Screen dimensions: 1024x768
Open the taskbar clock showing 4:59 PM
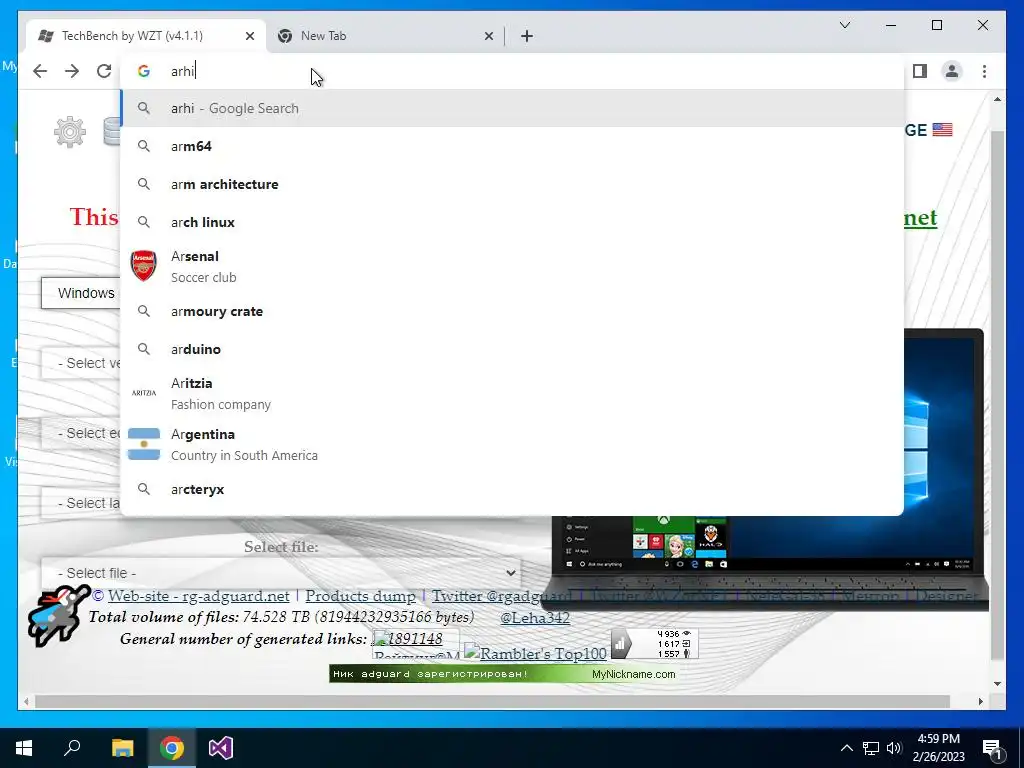[x=938, y=748]
